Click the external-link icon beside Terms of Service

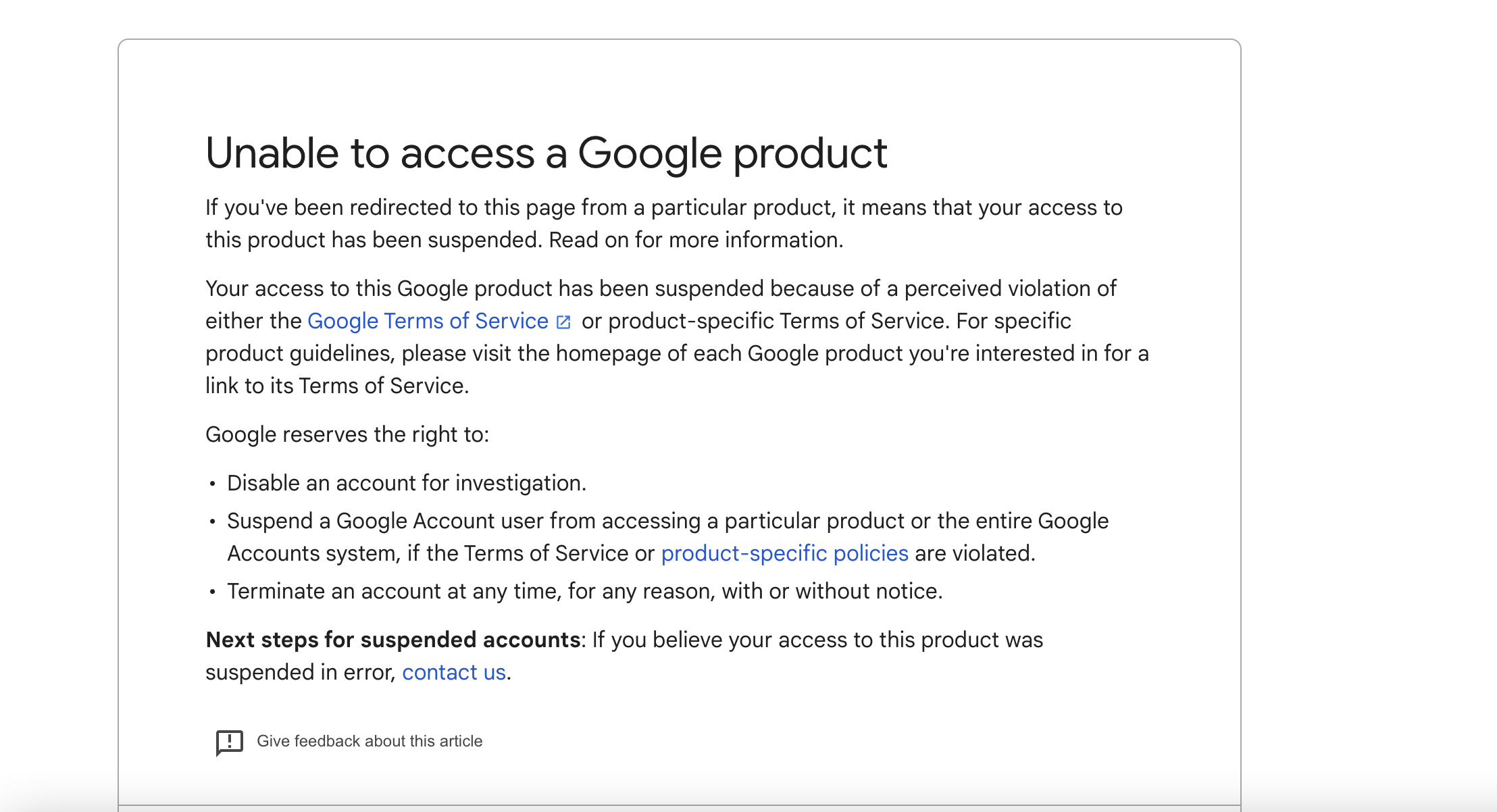[x=563, y=322]
